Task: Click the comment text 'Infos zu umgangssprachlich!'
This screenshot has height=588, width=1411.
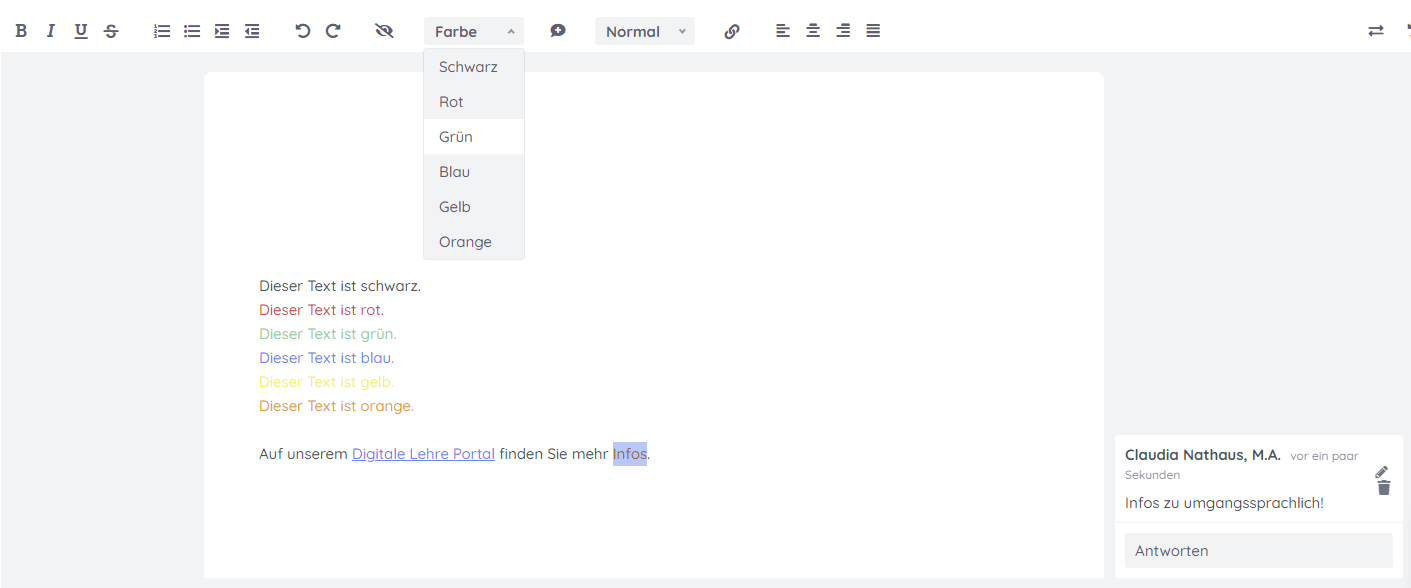Action: point(1224,503)
